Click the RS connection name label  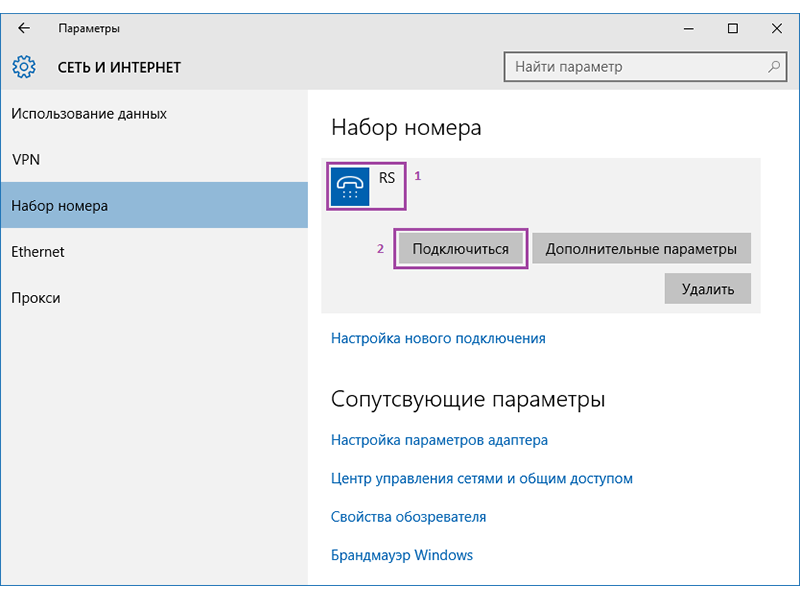(387, 178)
